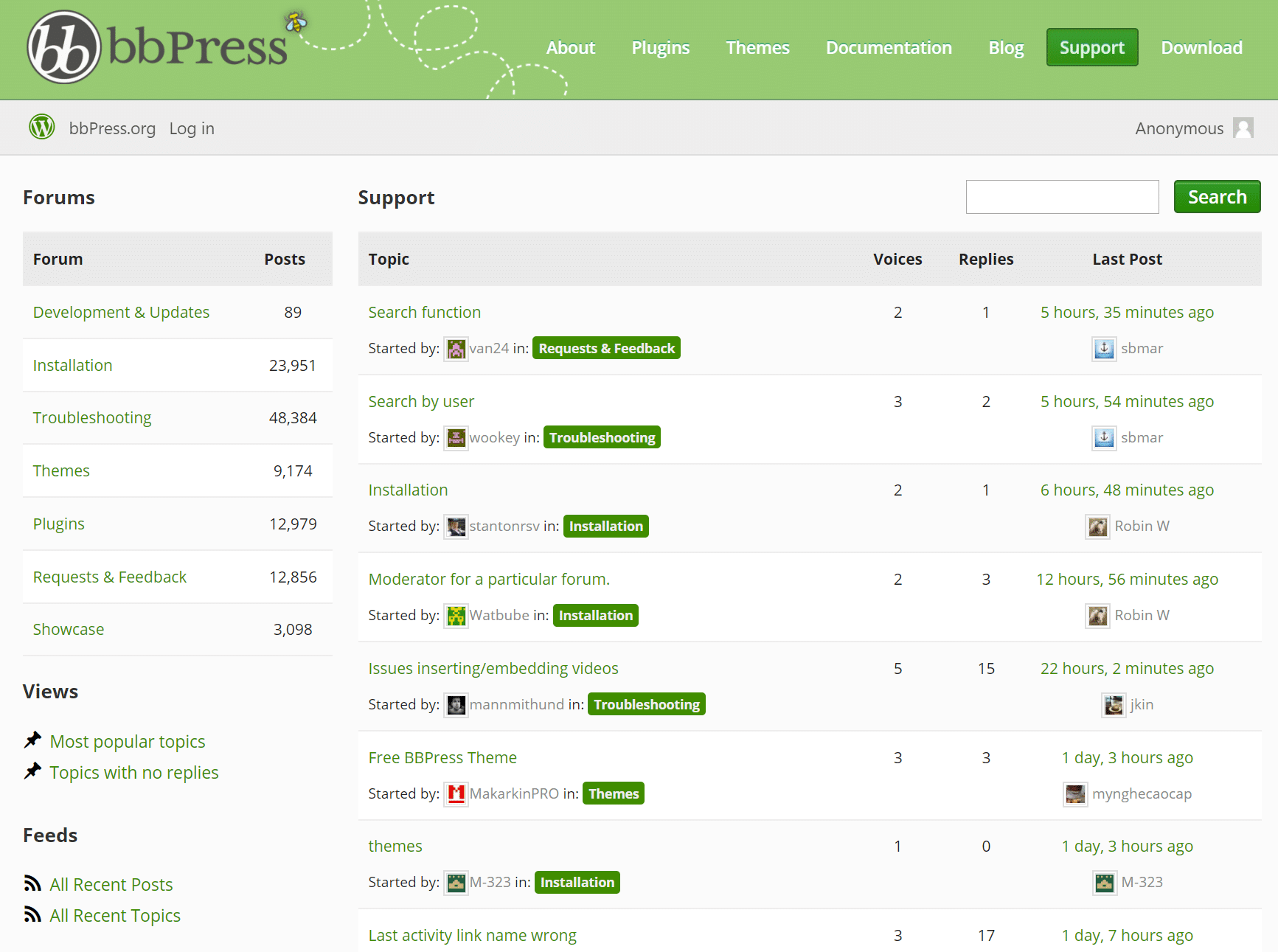1278x952 pixels.
Task: Open the Search by user topic
Action: [x=421, y=401]
